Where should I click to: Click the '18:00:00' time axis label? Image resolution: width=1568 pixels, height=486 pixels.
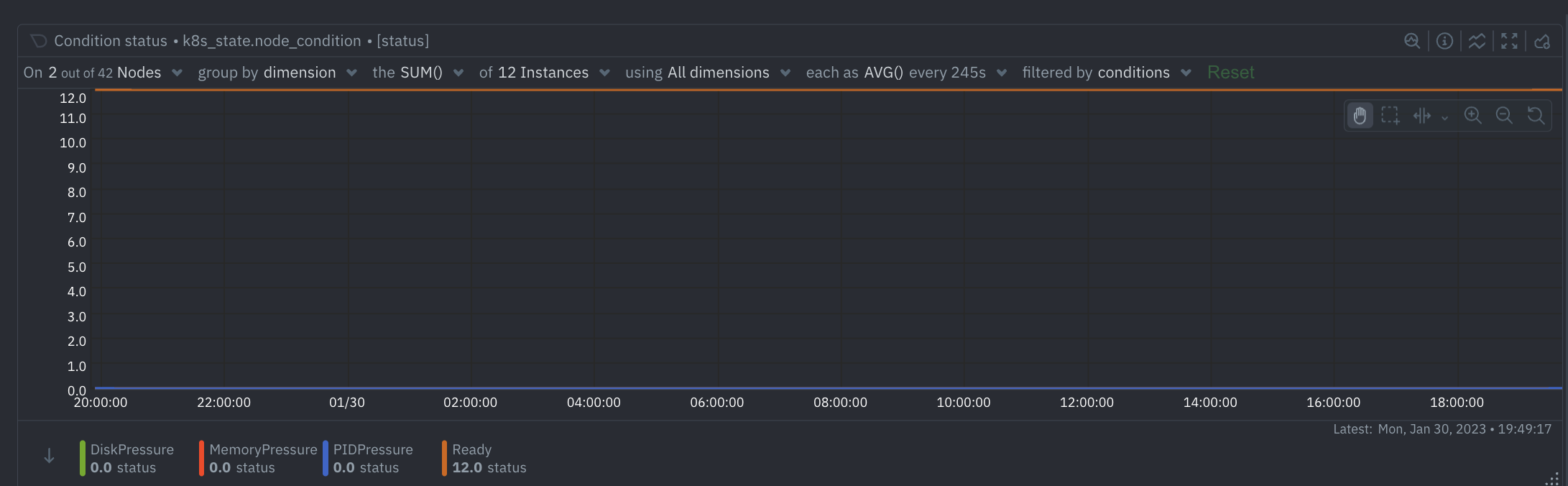[x=1457, y=403]
